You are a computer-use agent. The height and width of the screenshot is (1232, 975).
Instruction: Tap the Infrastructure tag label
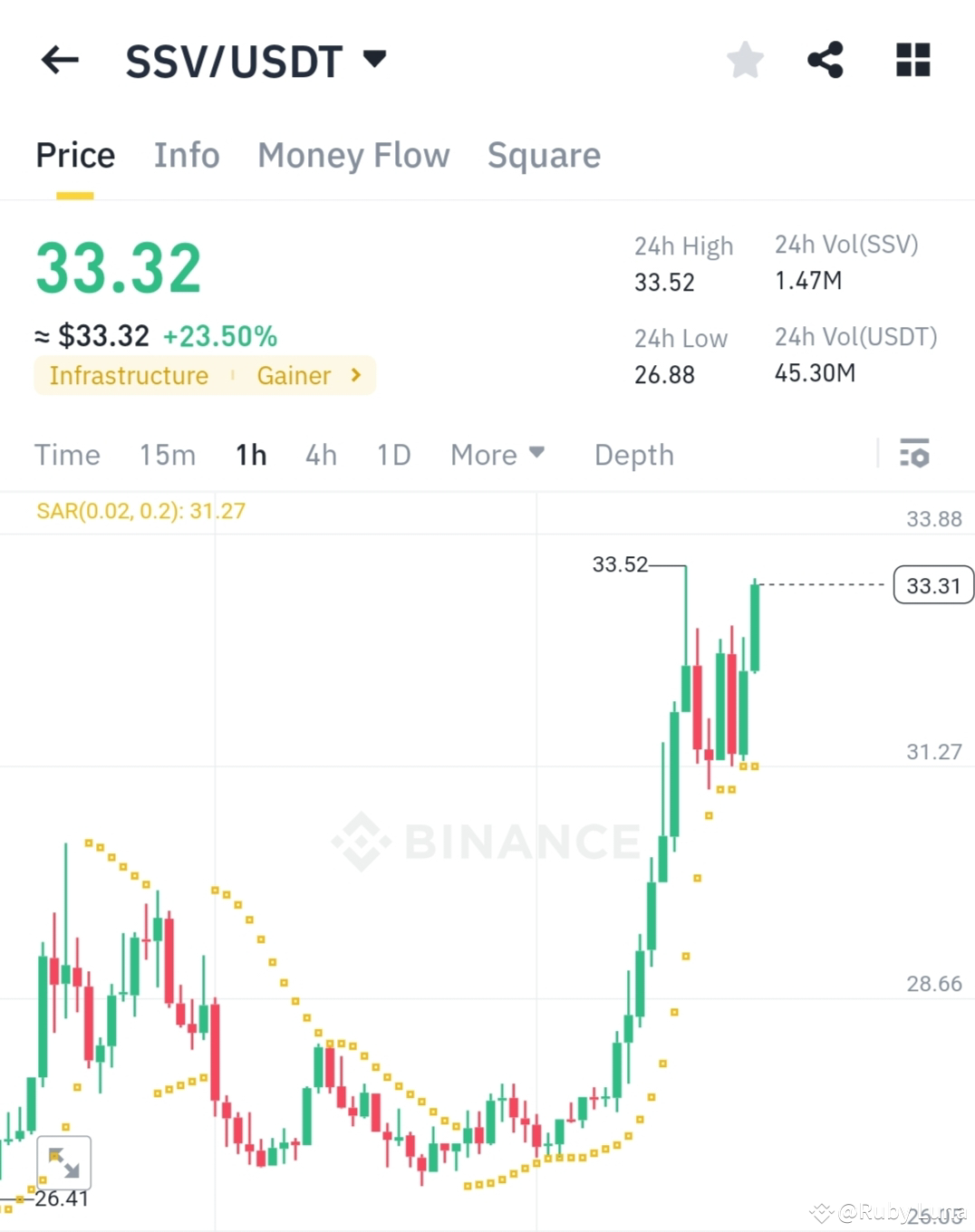[x=129, y=375]
